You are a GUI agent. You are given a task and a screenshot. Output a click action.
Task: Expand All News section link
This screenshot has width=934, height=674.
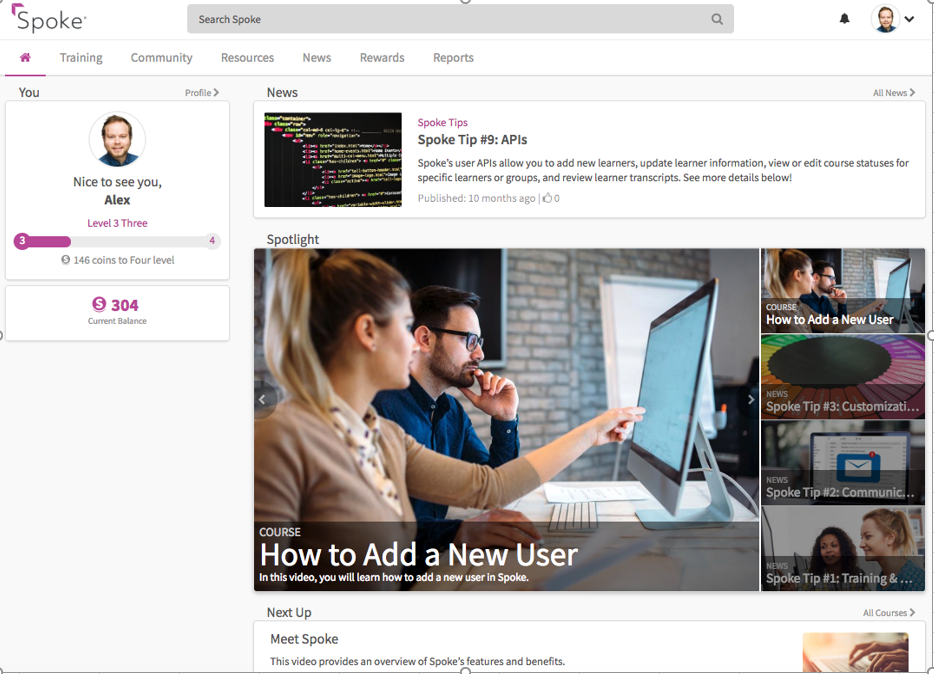point(893,93)
